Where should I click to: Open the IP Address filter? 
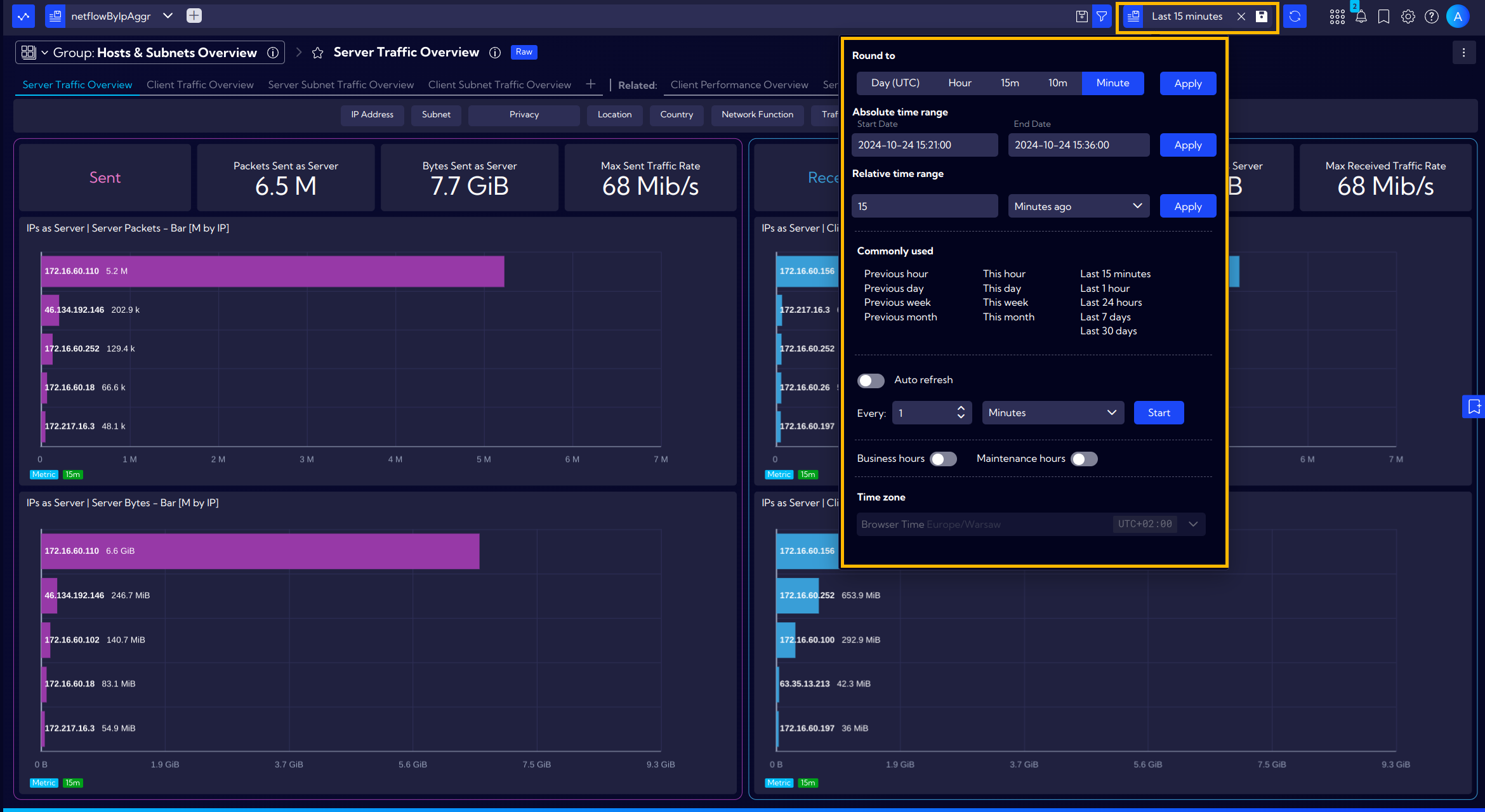click(372, 115)
